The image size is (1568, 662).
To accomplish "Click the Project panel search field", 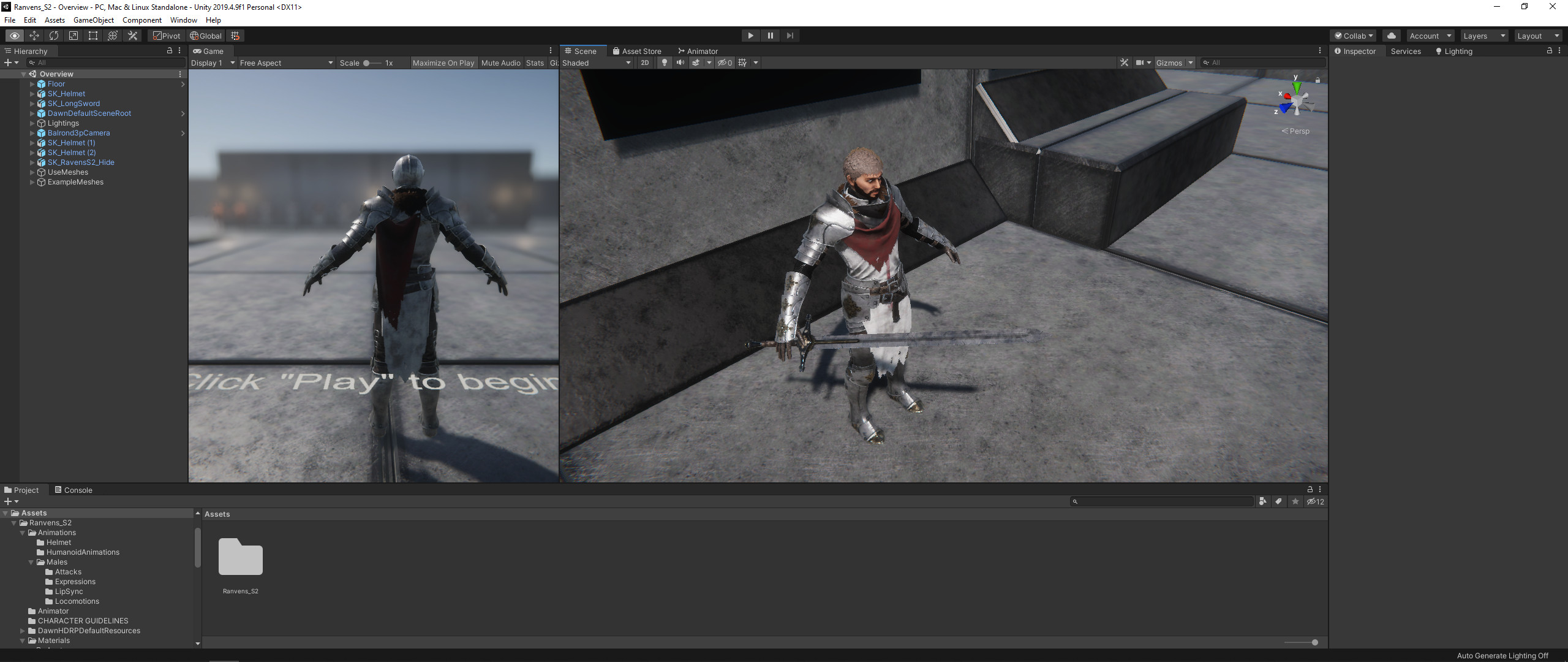I will coord(1162,501).
